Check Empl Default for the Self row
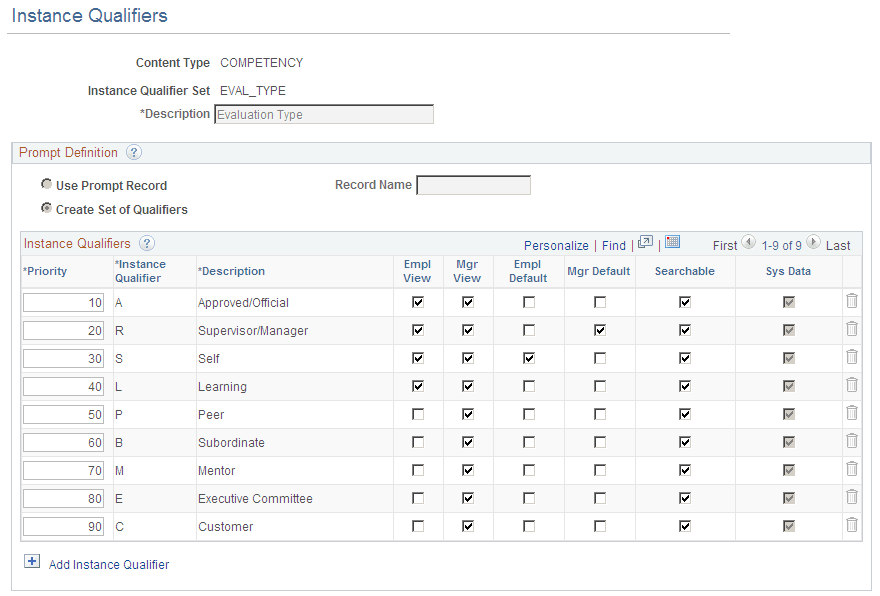 tap(527, 356)
